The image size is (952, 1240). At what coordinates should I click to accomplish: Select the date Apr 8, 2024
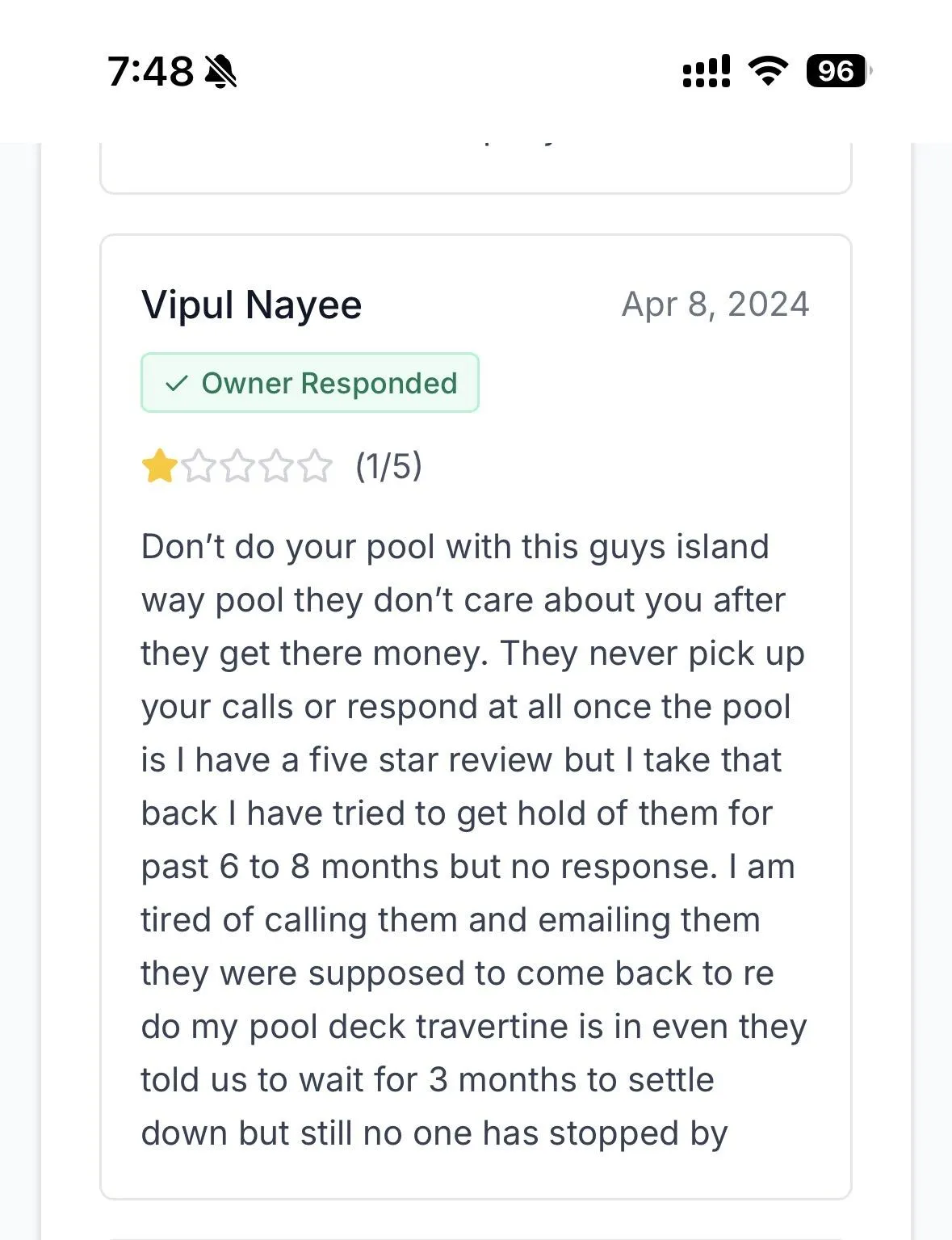point(716,305)
